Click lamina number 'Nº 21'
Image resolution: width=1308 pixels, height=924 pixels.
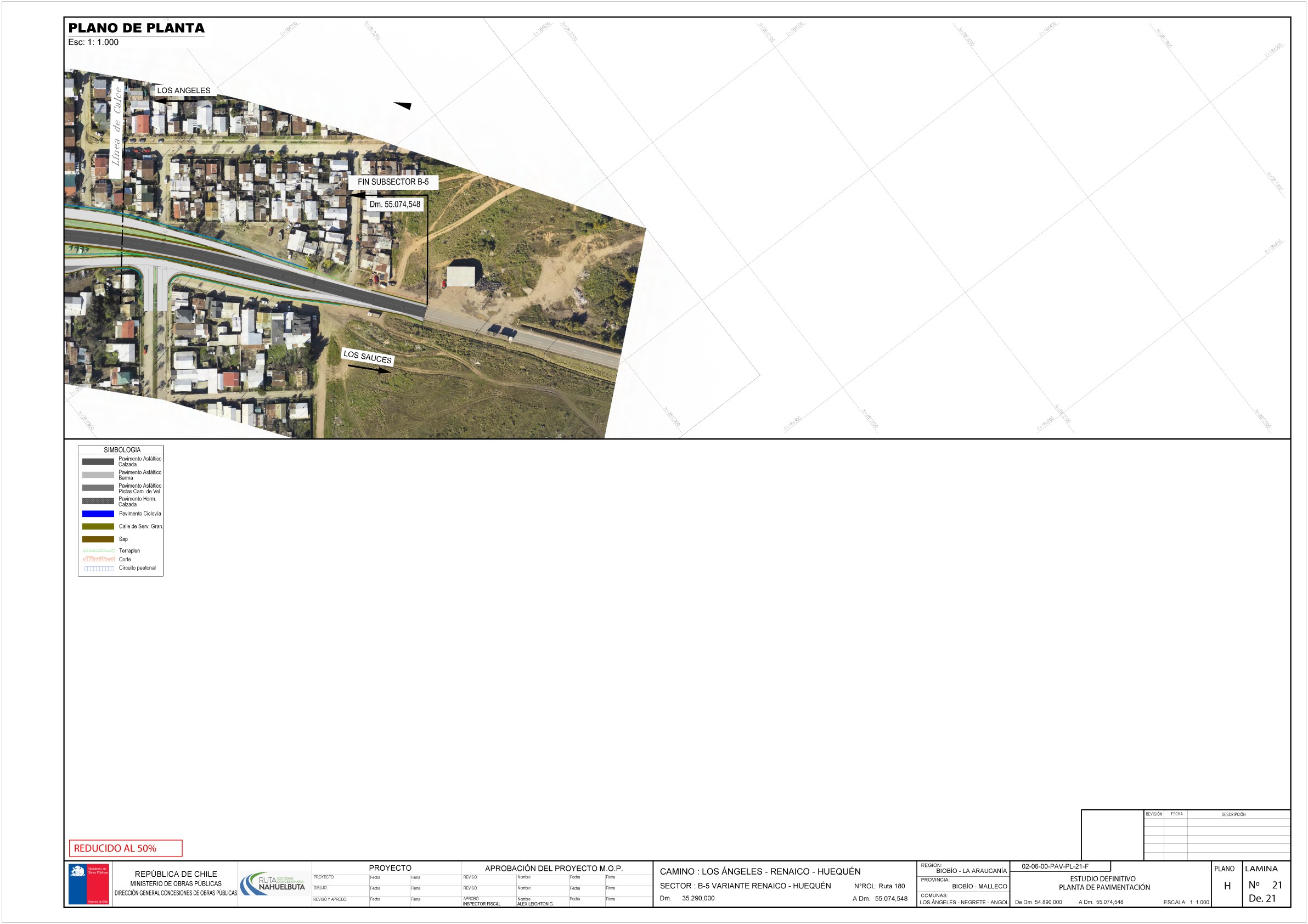pyautogui.click(x=1265, y=884)
